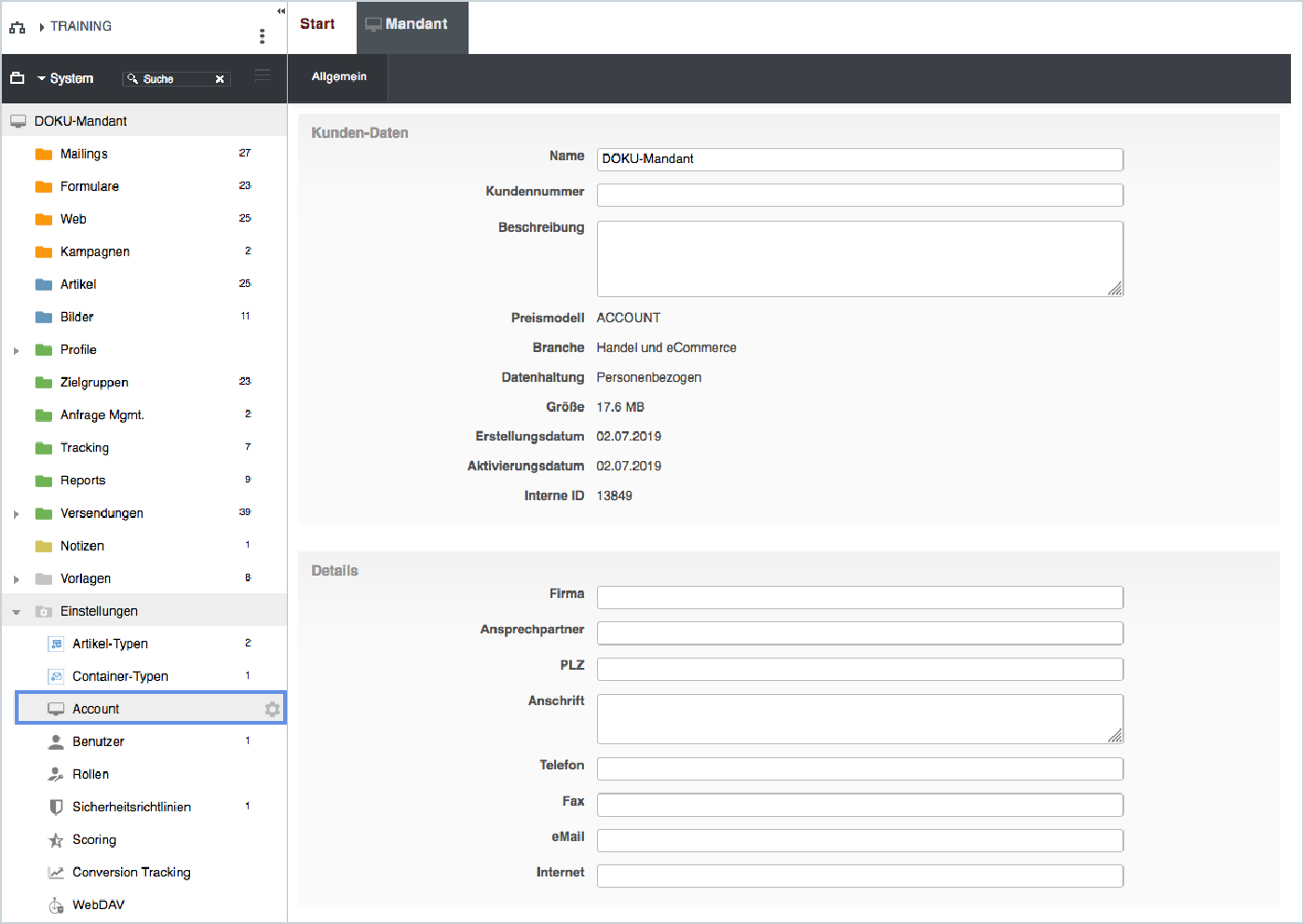
Task: Collapse the Einstellungen folder arrow
Action: click(x=16, y=612)
